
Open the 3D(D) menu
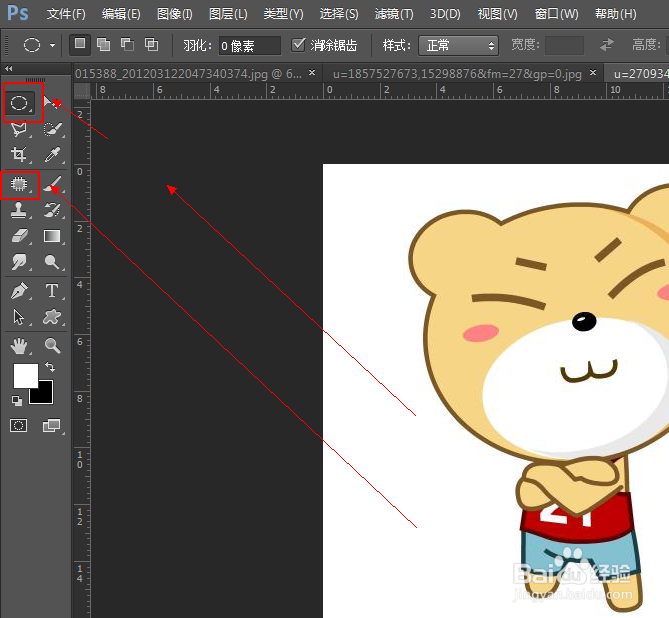(445, 14)
